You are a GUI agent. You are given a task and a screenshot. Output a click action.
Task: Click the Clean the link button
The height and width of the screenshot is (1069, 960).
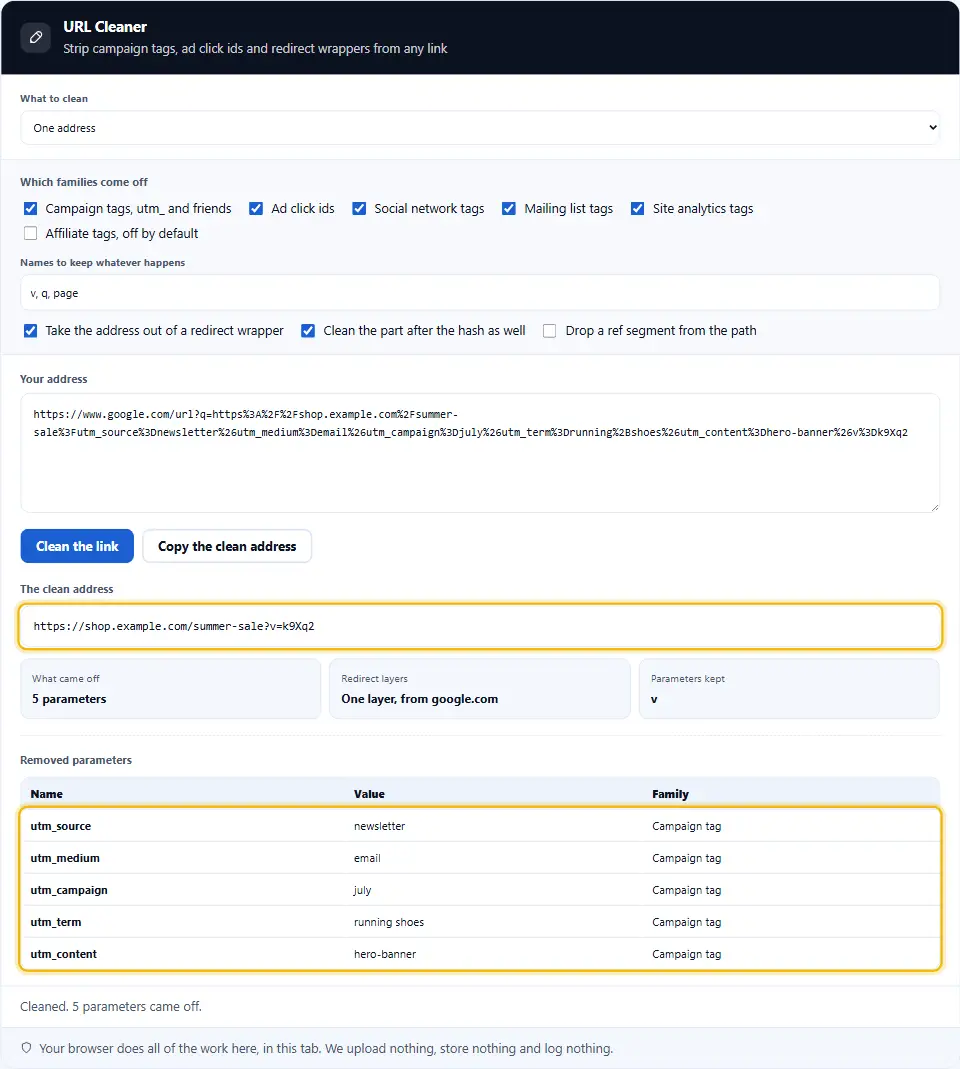77,546
